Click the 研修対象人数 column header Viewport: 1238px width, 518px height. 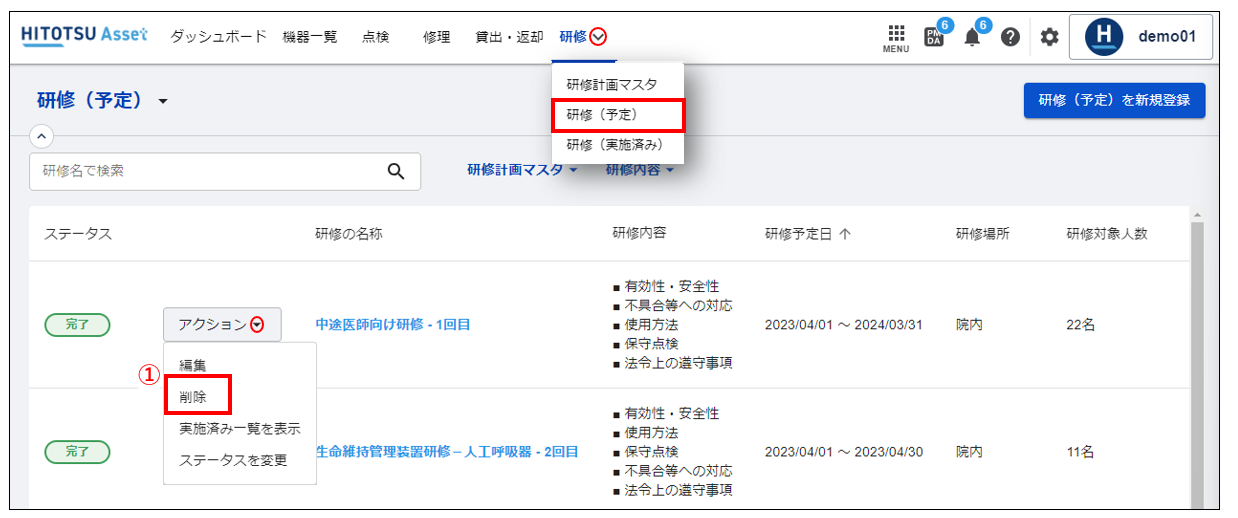click(1107, 234)
